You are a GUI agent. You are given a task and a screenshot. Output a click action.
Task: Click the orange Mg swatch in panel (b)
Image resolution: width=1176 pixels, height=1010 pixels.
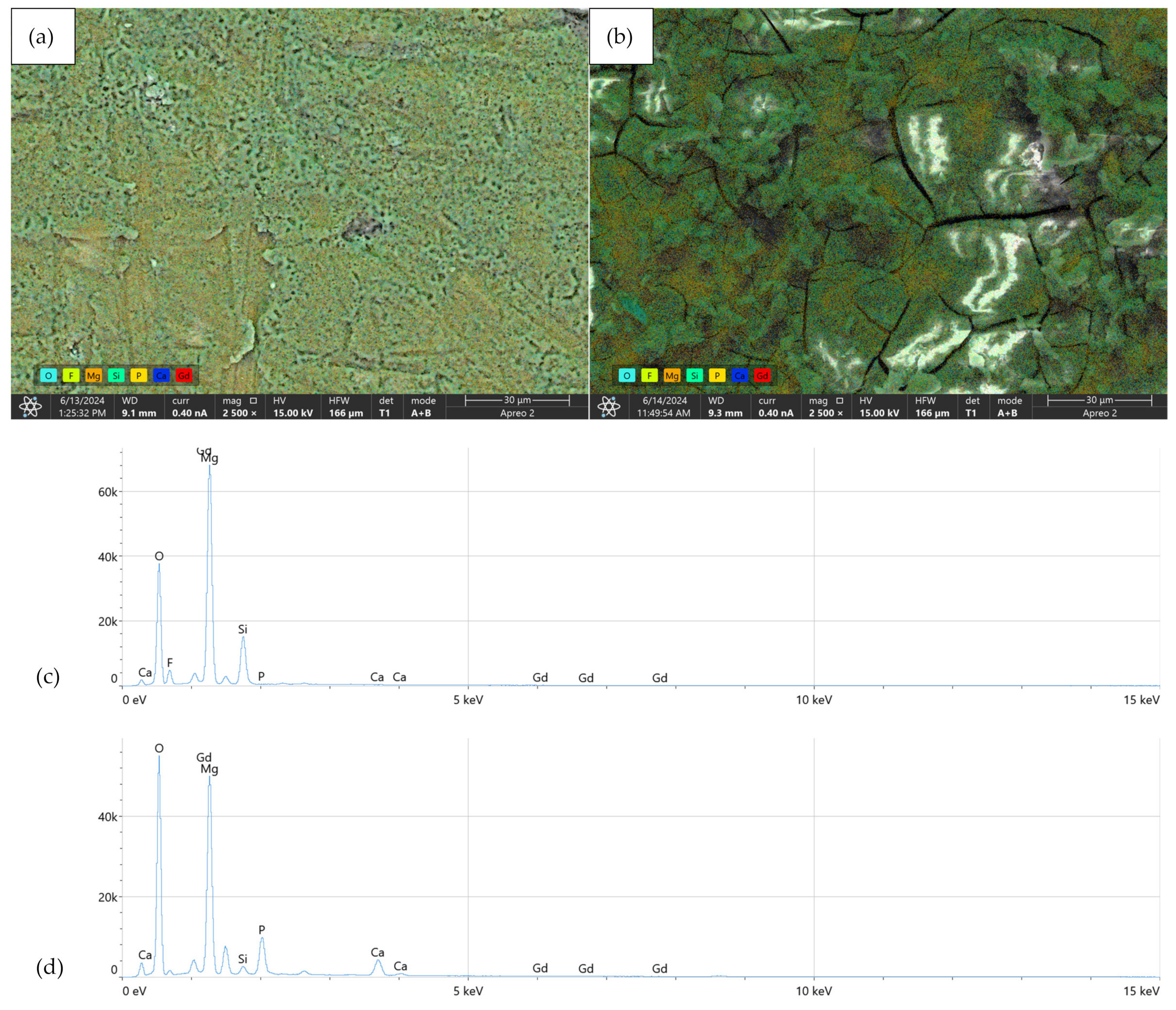(x=672, y=376)
